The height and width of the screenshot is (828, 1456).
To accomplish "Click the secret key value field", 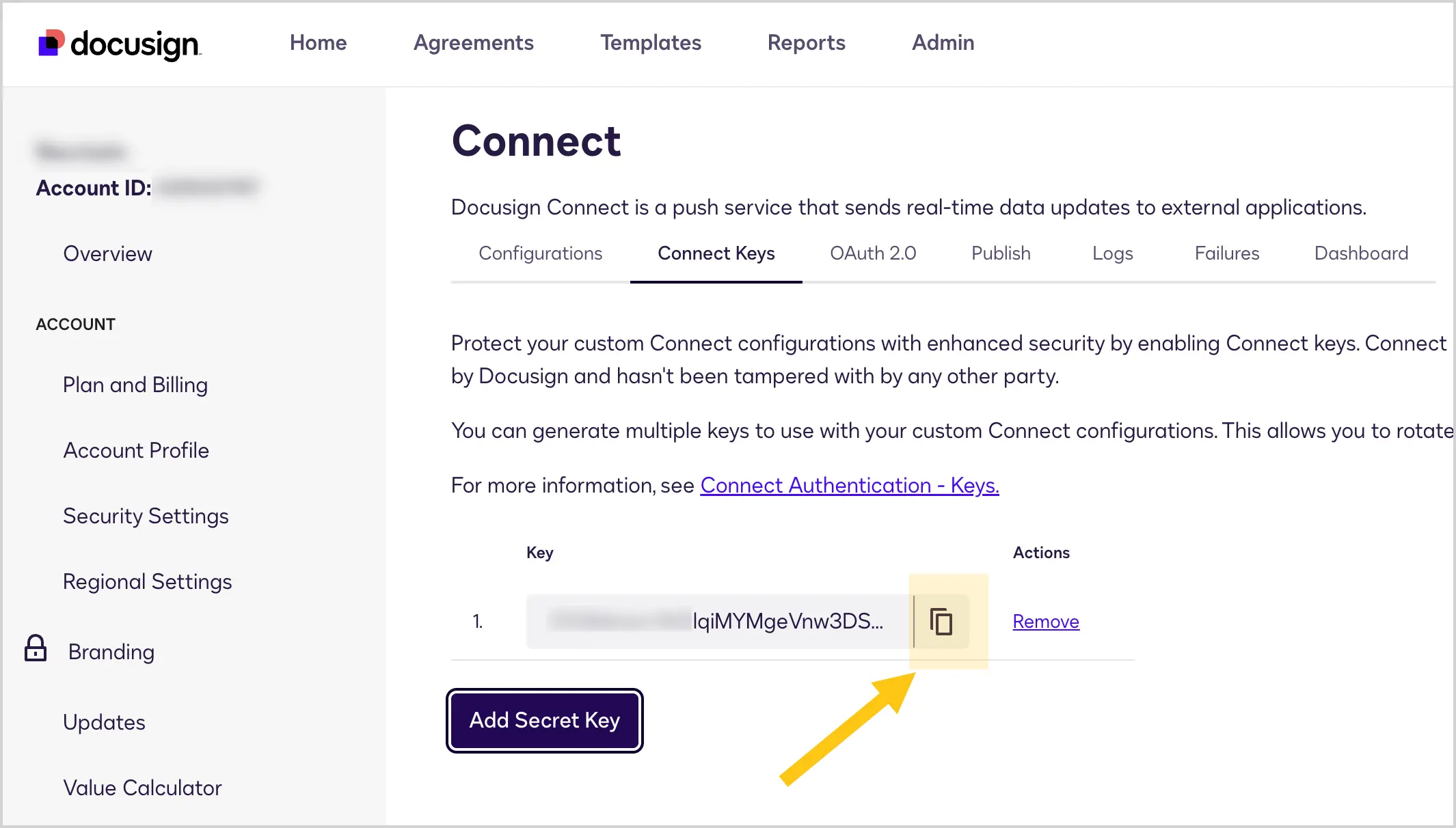I will pos(720,621).
